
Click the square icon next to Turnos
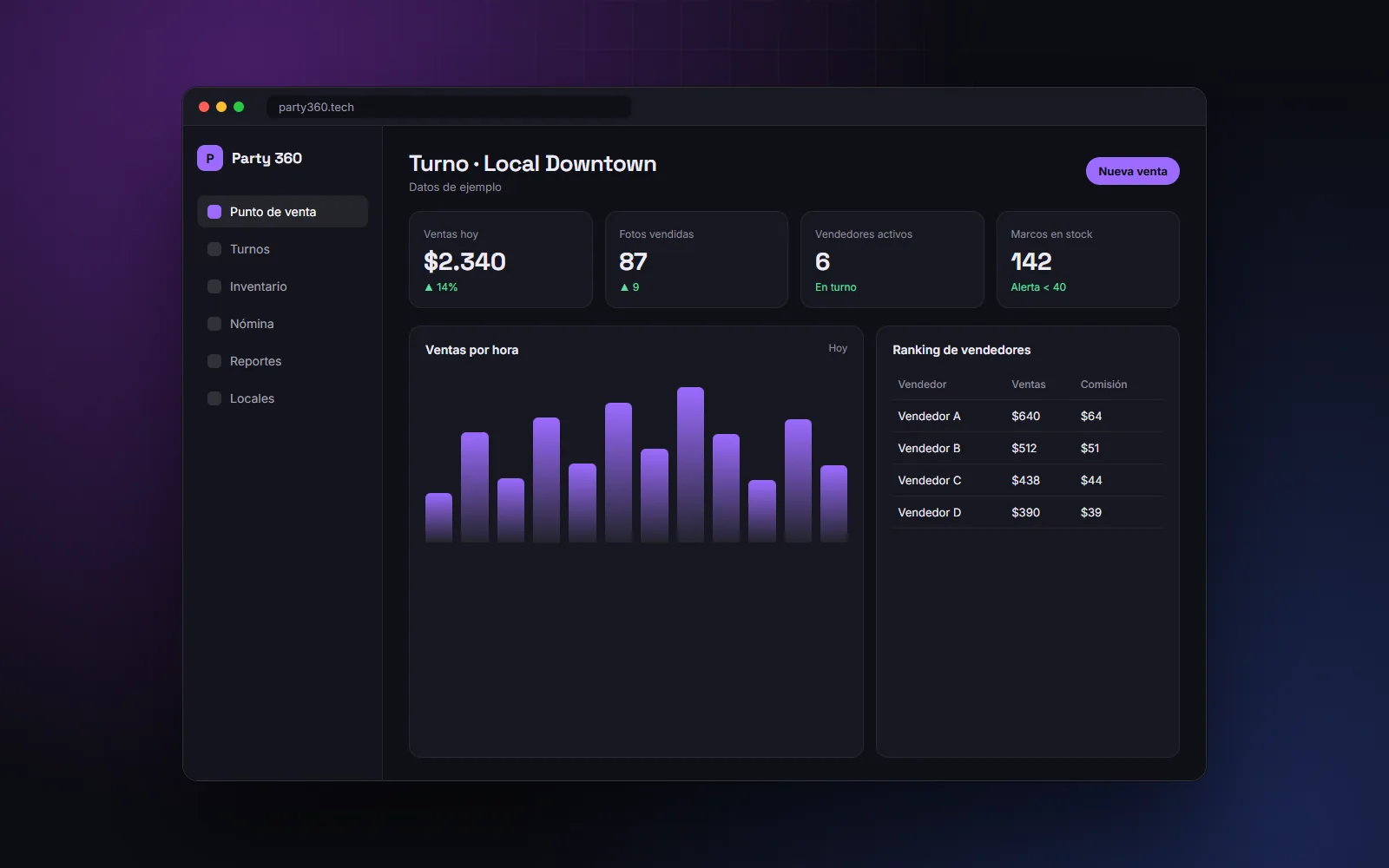(x=214, y=249)
